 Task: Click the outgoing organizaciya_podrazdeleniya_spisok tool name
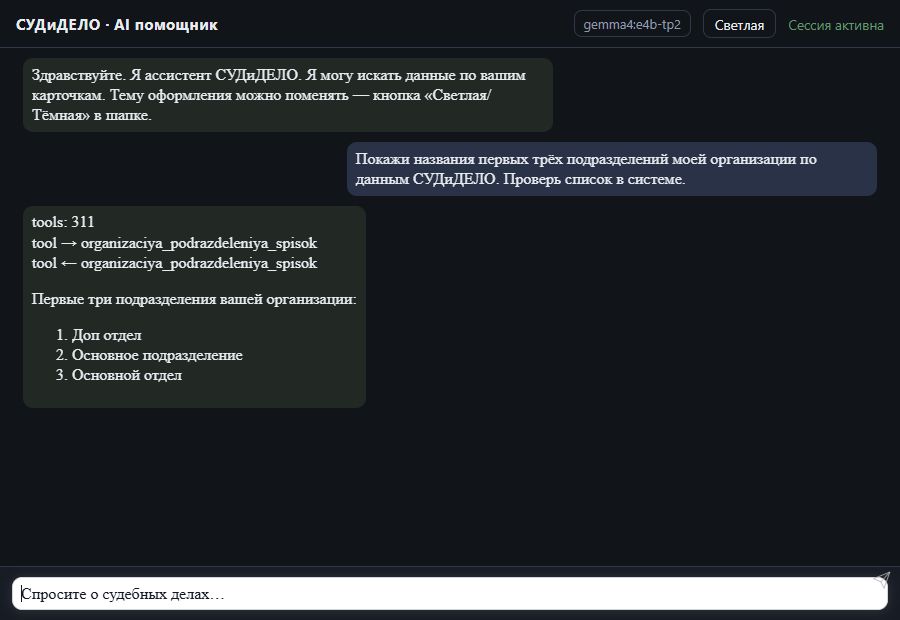tap(199, 243)
